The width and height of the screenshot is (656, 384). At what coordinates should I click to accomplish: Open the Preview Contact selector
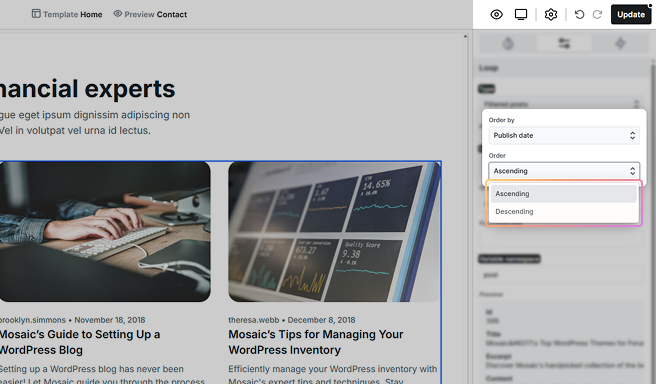[150, 14]
